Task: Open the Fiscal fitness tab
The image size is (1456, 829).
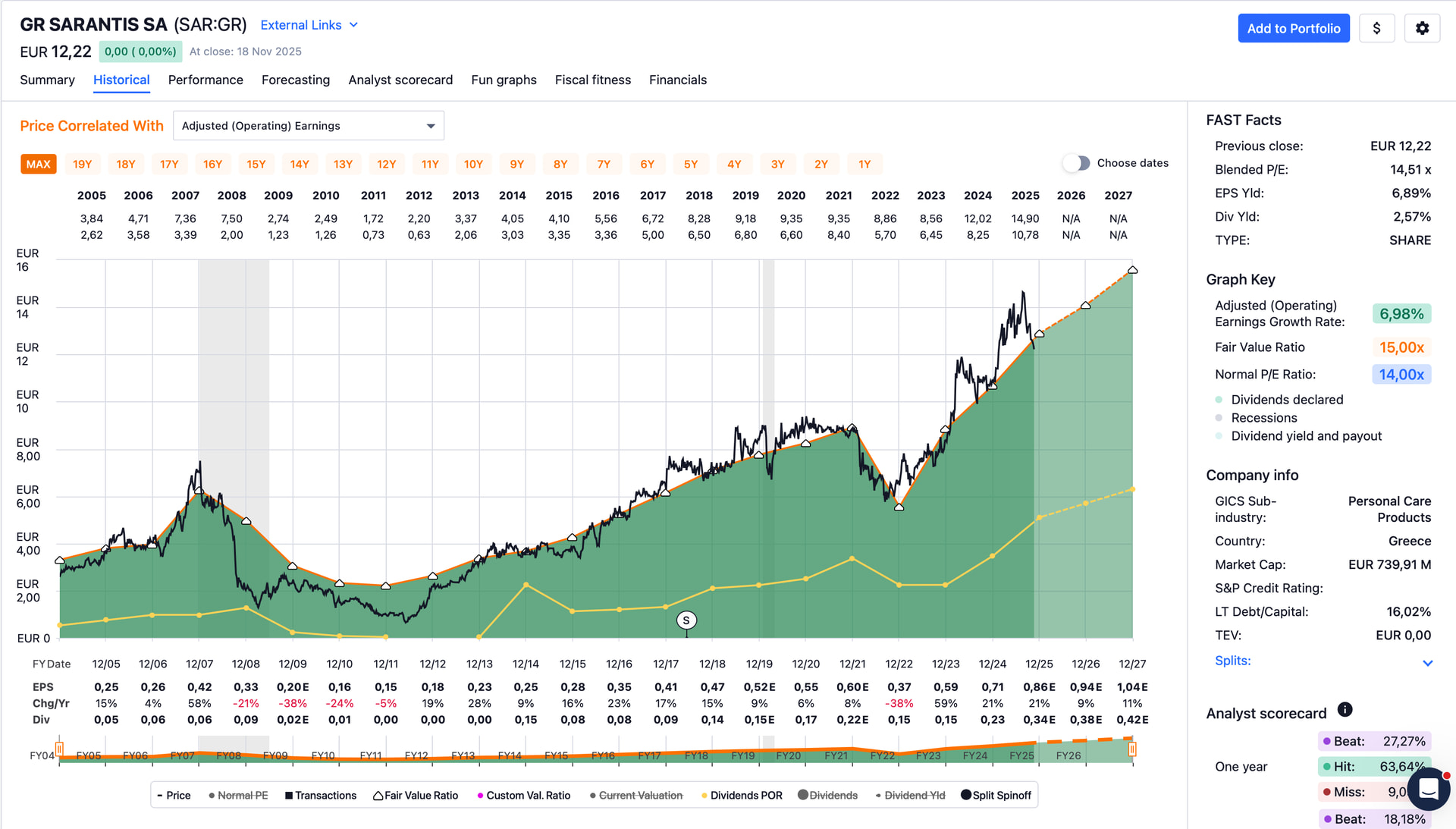Action: tap(592, 80)
